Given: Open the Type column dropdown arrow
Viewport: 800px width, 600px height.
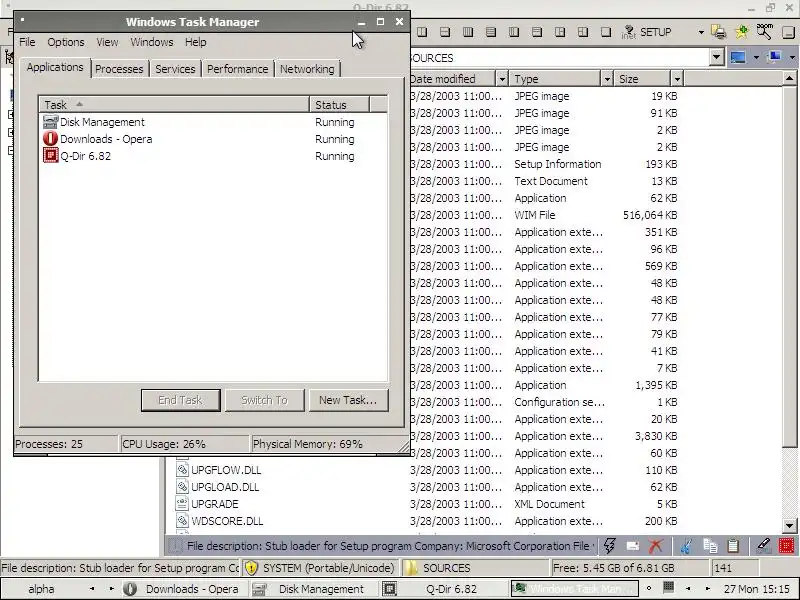Looking at the screenshot, I should click(607, 79).
